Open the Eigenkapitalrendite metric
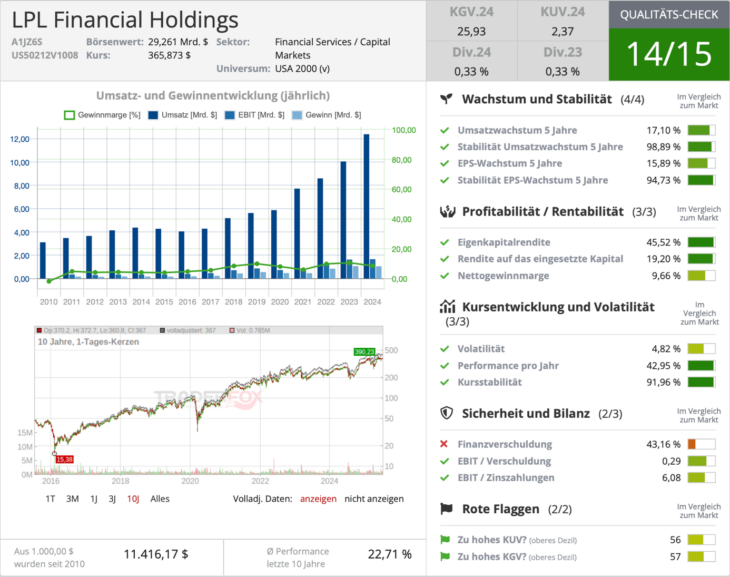Image resolution: width=730 pixels, height=577 pixels. click(x=504, y=242)
